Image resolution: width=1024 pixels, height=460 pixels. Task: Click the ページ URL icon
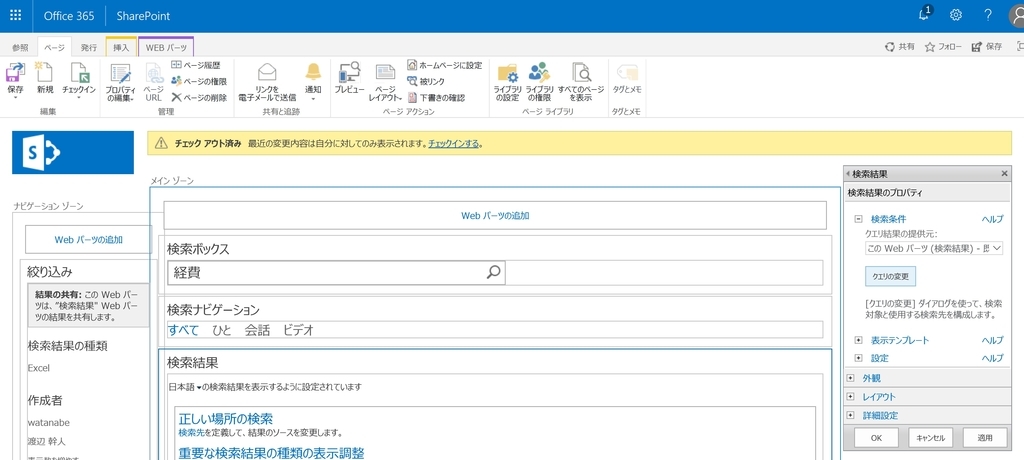153,82
